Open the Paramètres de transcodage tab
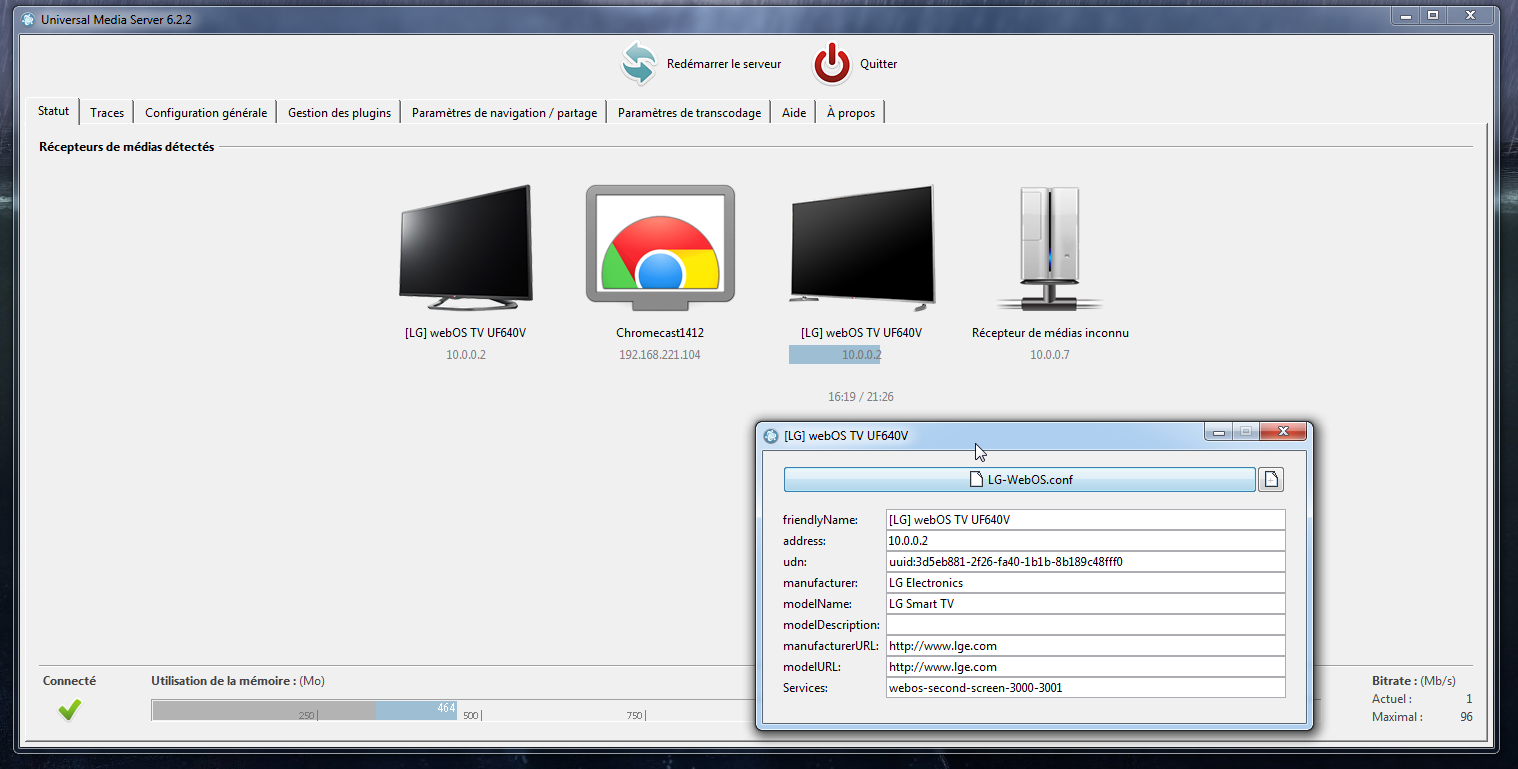Screen dimensions: 1518x769 tap(689, 113)
